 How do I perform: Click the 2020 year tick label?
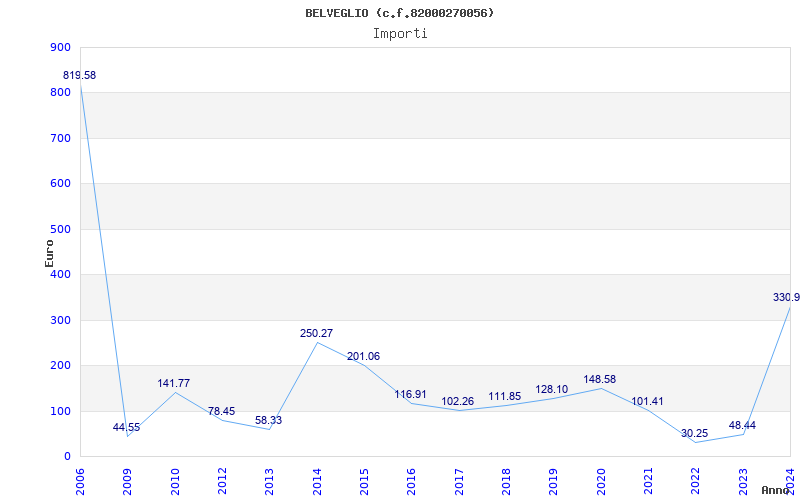[601, 482]
